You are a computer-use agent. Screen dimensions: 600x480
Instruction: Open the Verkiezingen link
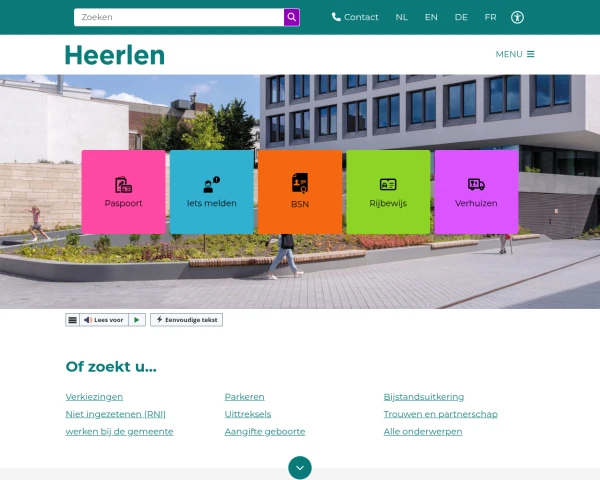click(x=94, y=397)
